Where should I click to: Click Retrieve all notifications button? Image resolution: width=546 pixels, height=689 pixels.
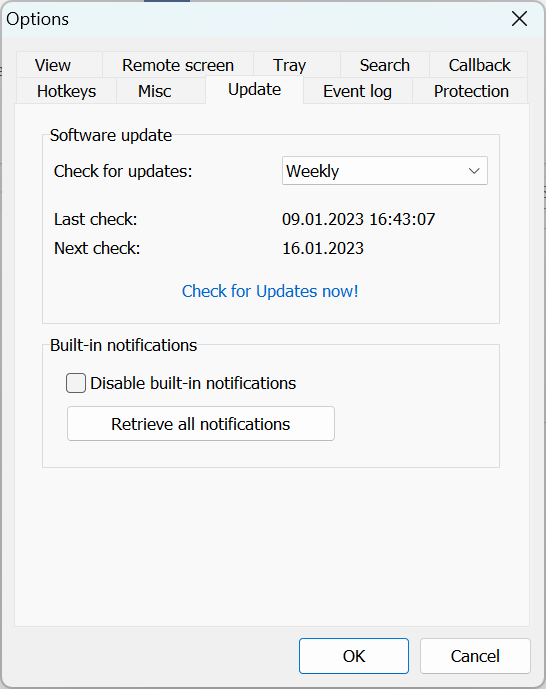point(201,424)
